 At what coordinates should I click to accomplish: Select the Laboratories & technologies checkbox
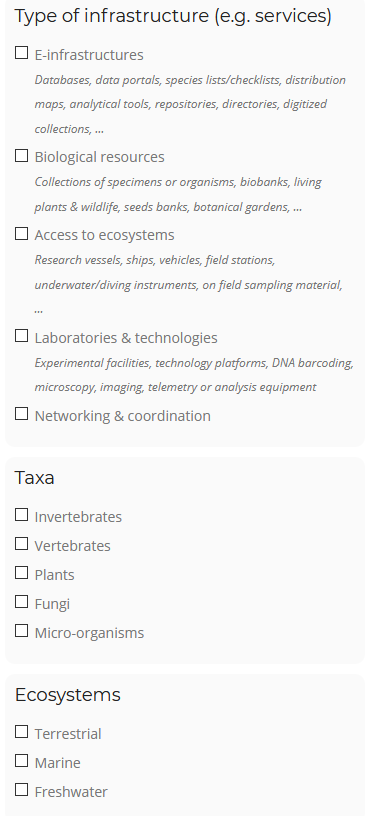pos(21,336)
